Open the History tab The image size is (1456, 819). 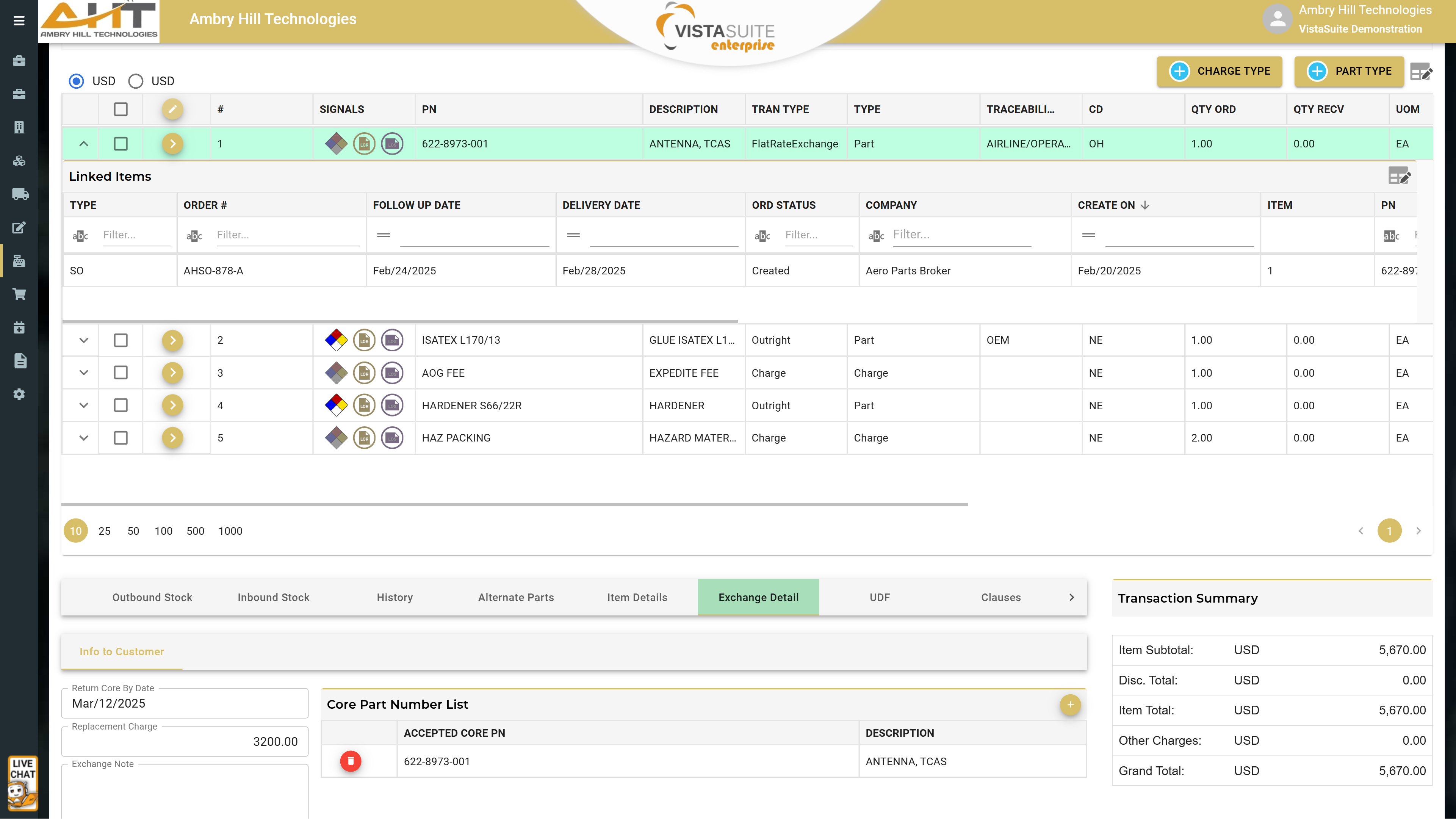click(x=395, y=597)
